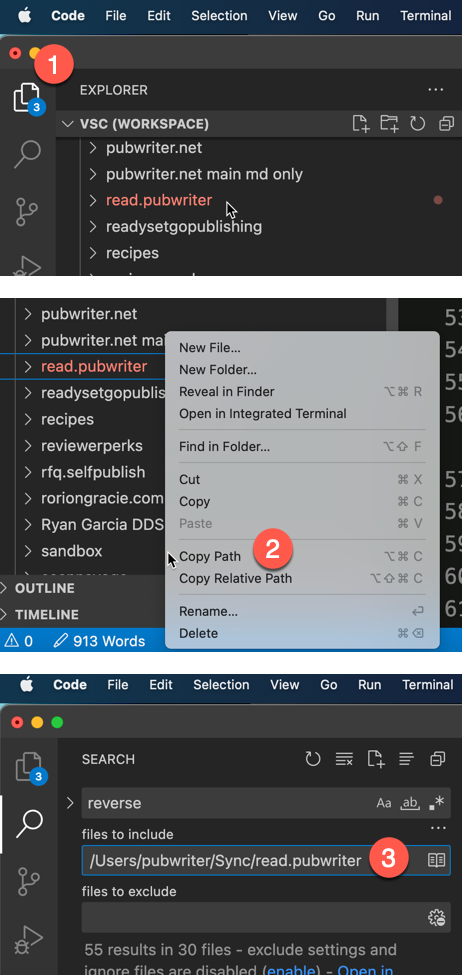The height and width of the screenshot is (975, 462).
Task: Refresh the Explorer with the circular arrow icon
Action: pyautogui.click(x=417, y=124)
